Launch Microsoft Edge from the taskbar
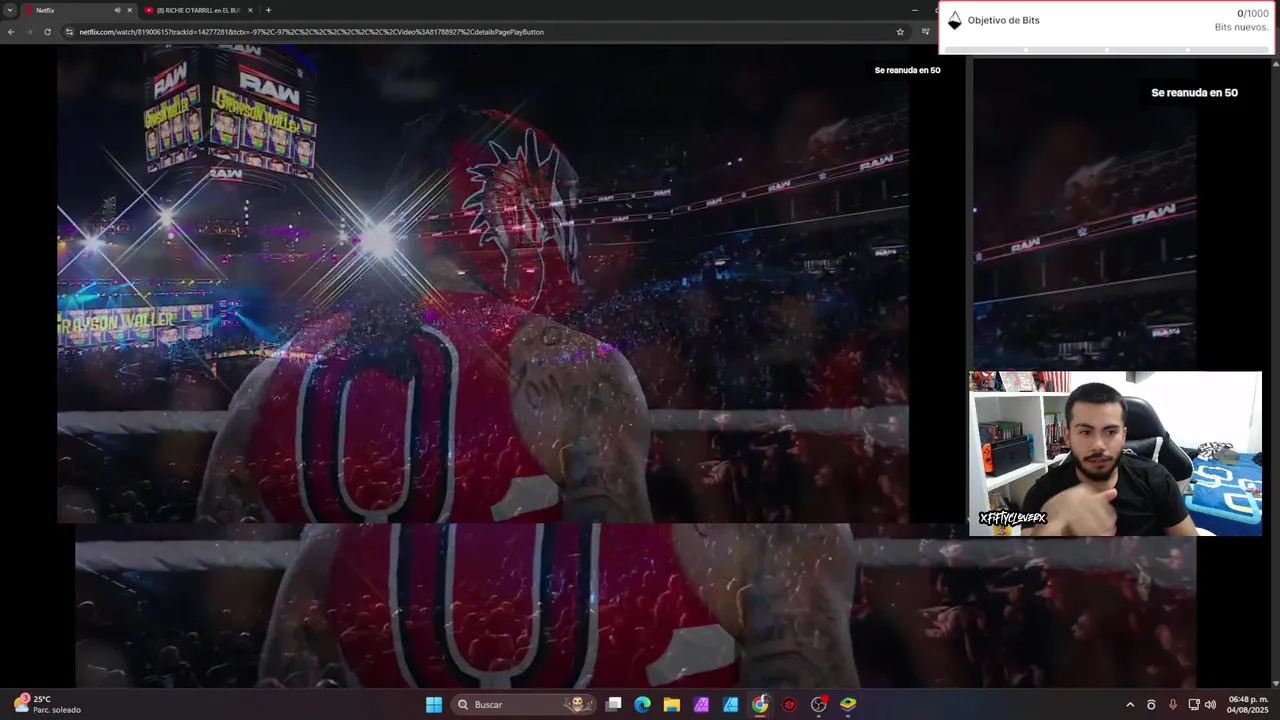1280x720 pixels. pos(643,705)
